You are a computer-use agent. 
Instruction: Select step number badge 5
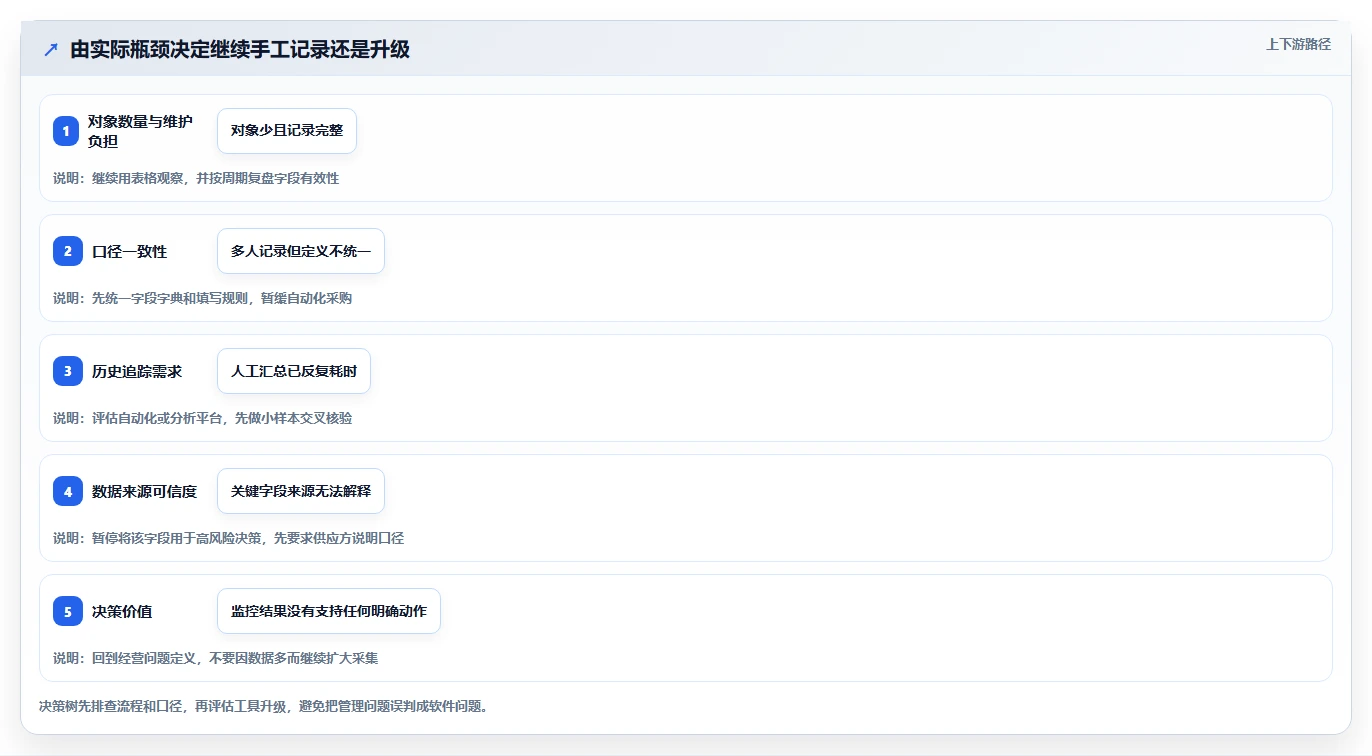[68, 611]
